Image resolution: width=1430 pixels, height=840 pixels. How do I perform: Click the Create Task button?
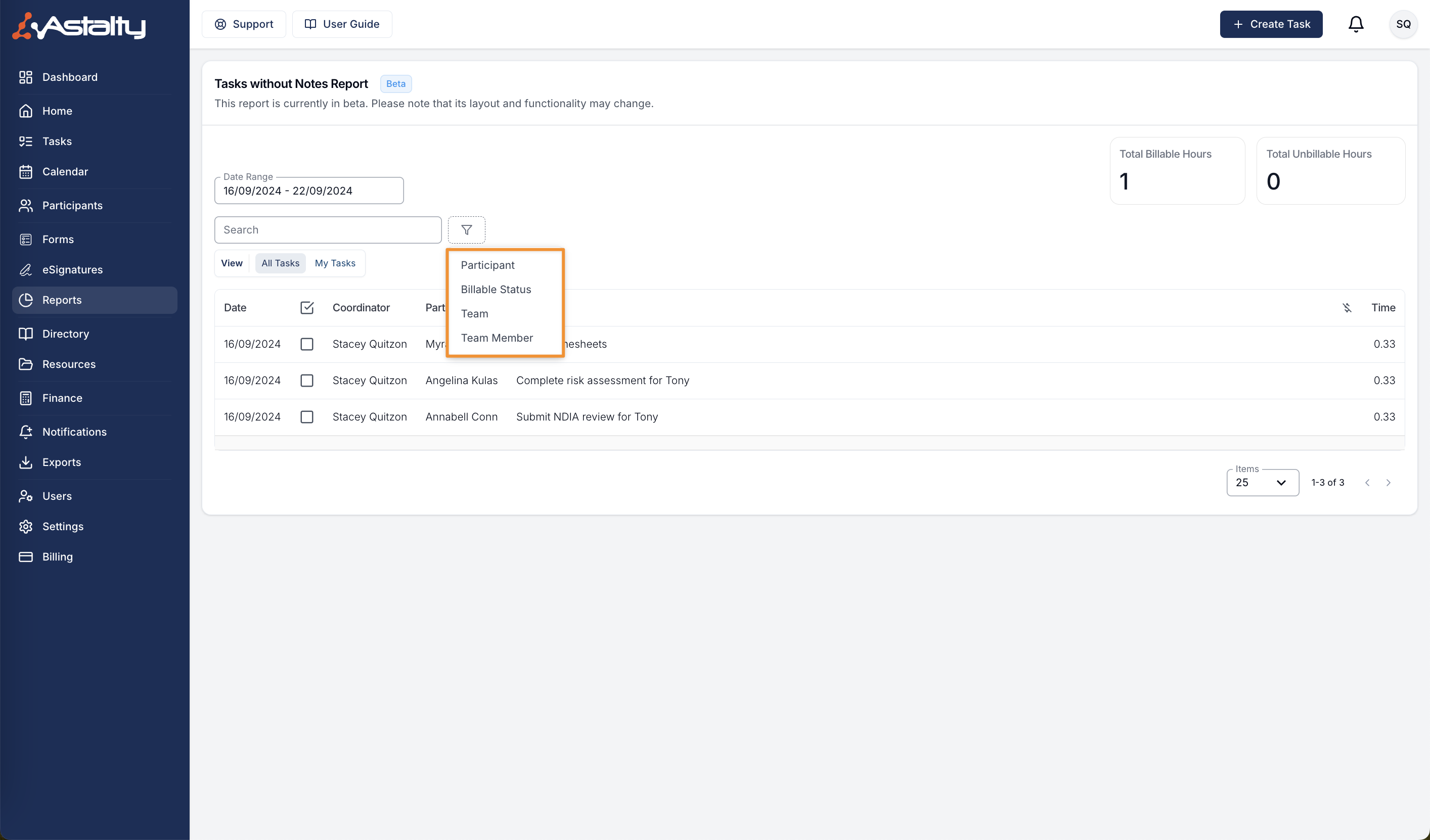(x=1271, y=24)
